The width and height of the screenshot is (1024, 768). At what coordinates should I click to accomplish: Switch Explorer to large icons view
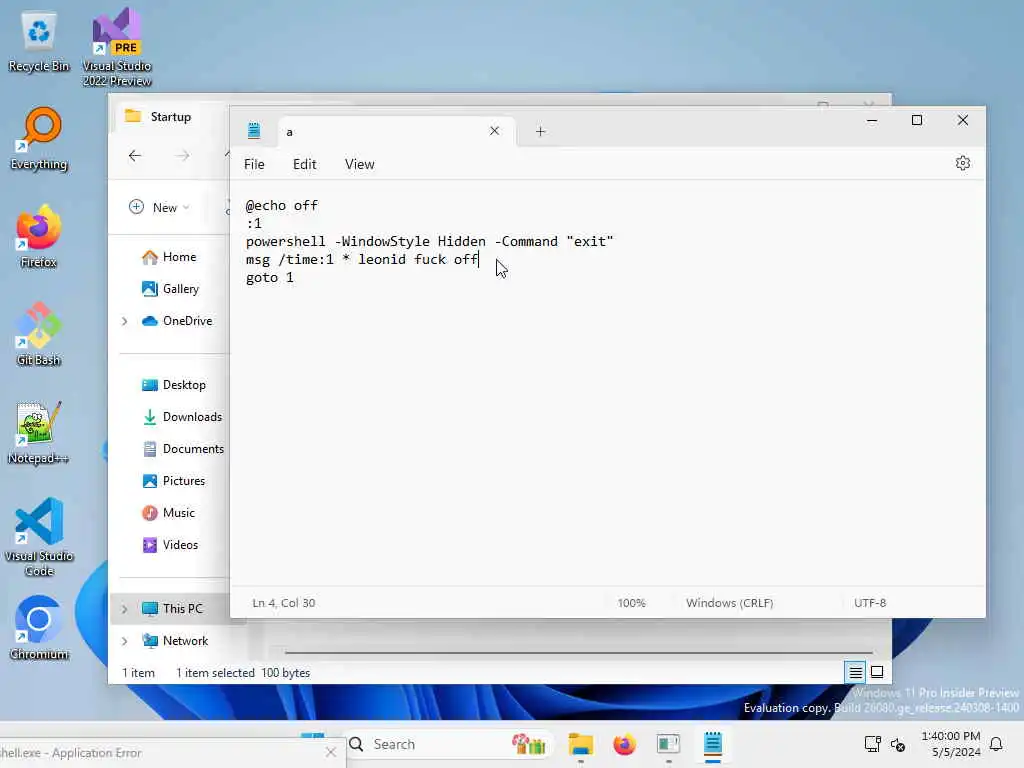click(877, 672)
